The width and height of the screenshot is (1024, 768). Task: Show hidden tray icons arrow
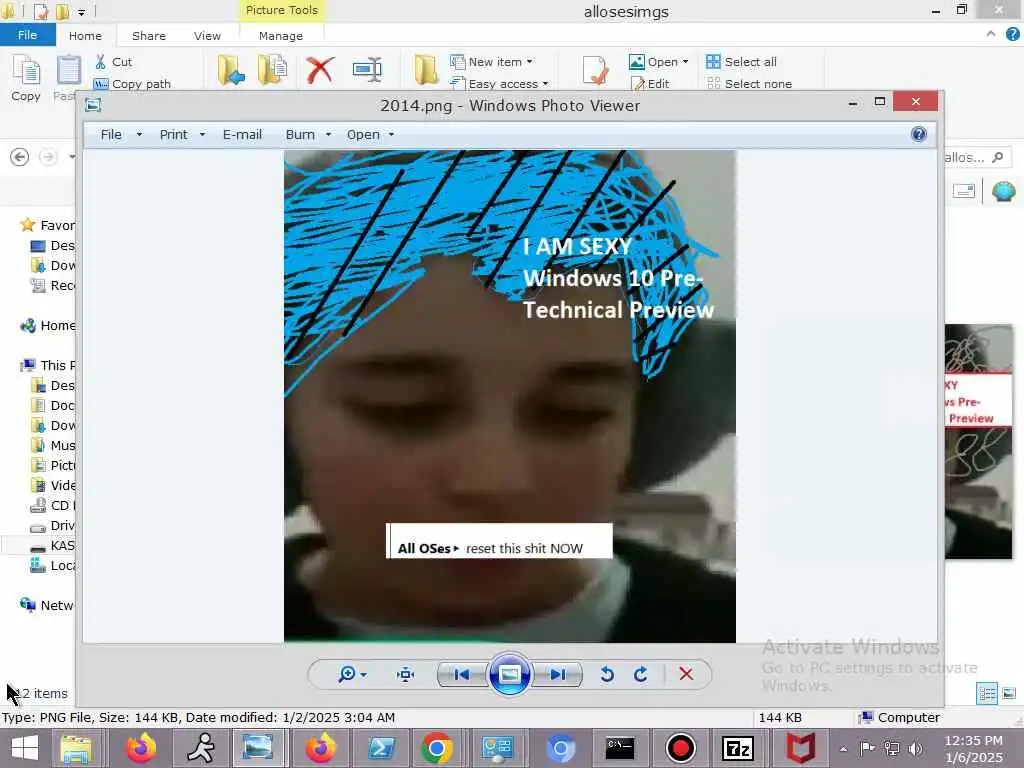[x=843, y=749]
